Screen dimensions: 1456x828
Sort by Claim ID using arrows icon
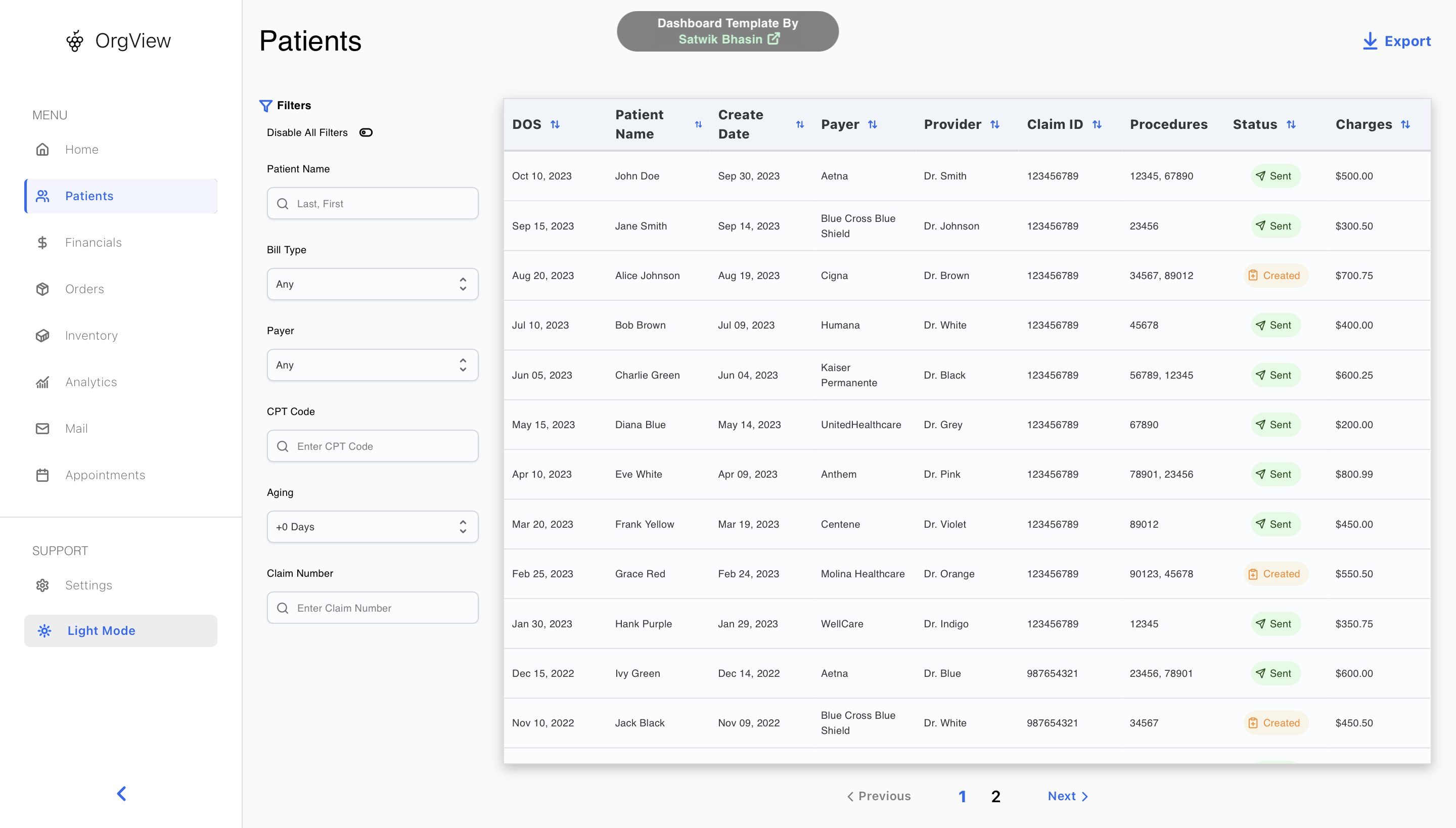1097,124
